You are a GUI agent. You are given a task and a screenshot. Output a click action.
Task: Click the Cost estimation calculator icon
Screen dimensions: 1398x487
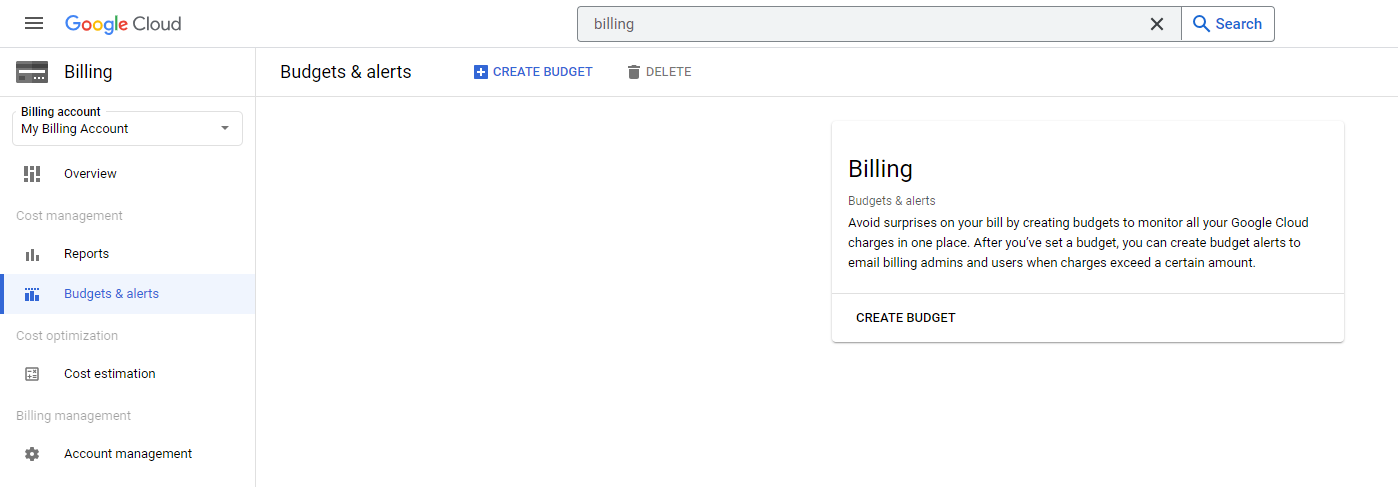point(32,374)
